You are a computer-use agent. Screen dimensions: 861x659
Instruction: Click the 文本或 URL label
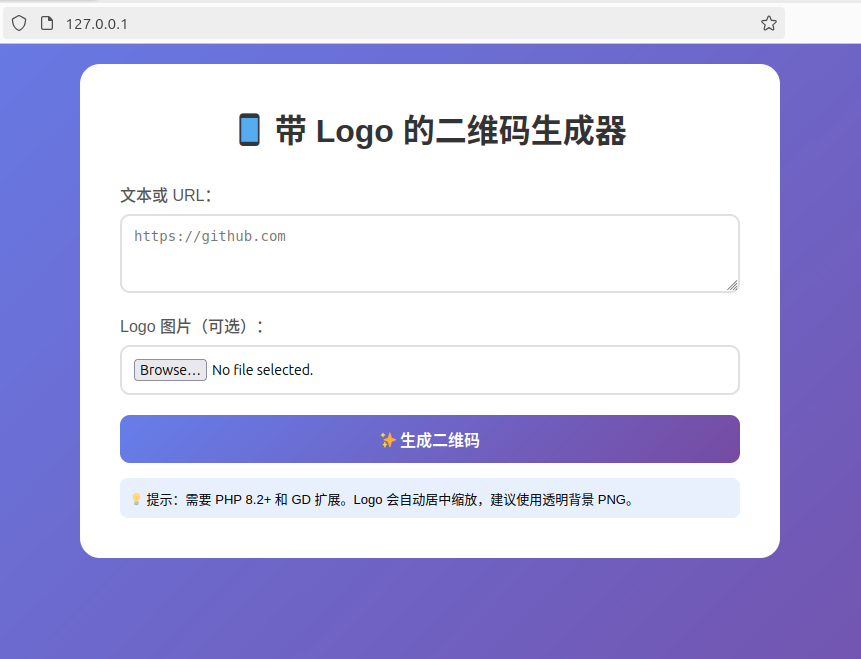(x=165, y=196)
